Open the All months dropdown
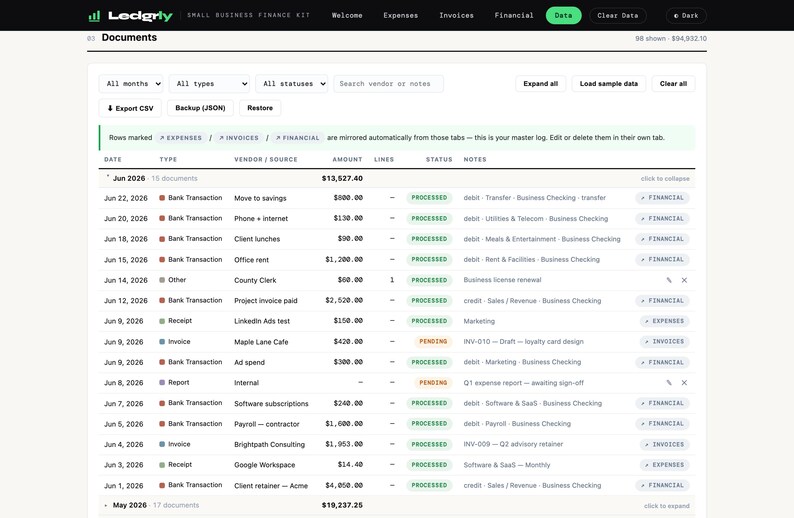 click(131, 84)
